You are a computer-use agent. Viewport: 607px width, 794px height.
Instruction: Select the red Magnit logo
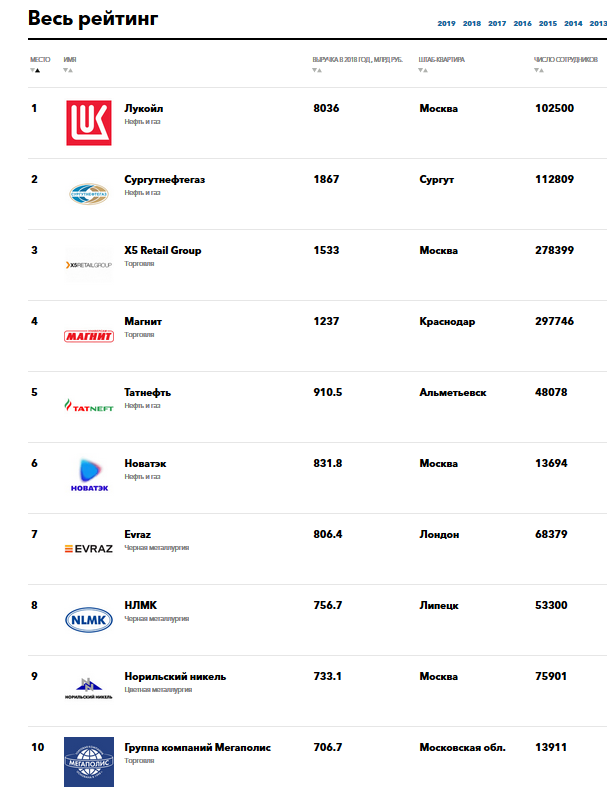(89, 336)
